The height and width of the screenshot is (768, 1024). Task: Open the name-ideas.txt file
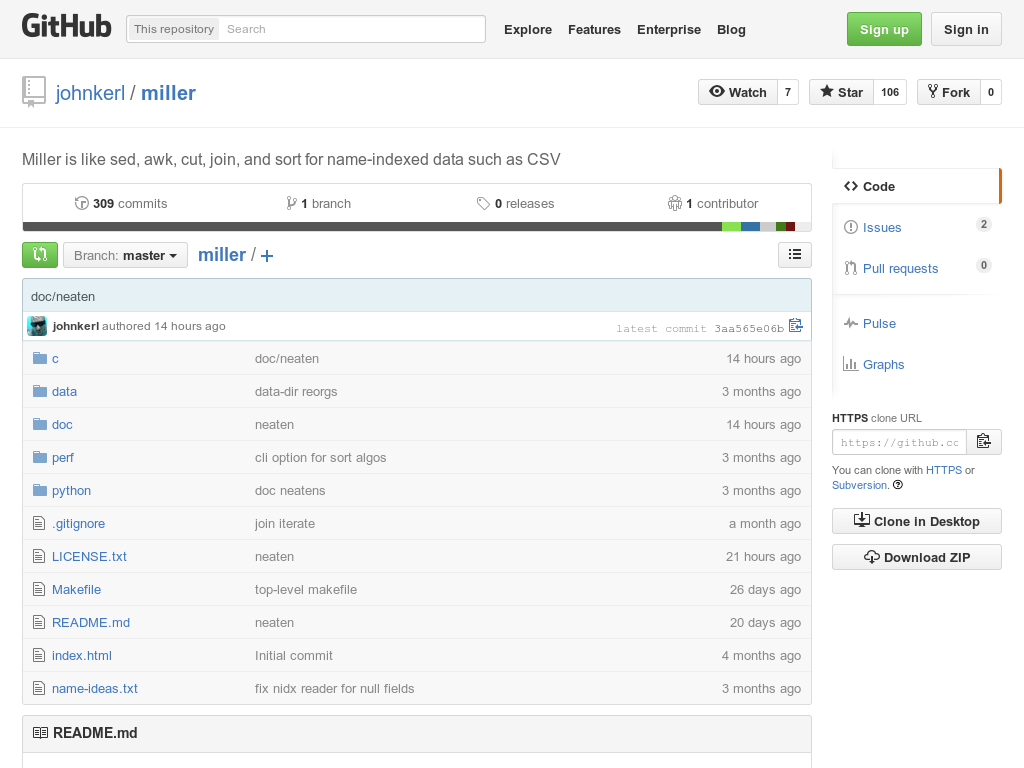click(x=95, y=688)
